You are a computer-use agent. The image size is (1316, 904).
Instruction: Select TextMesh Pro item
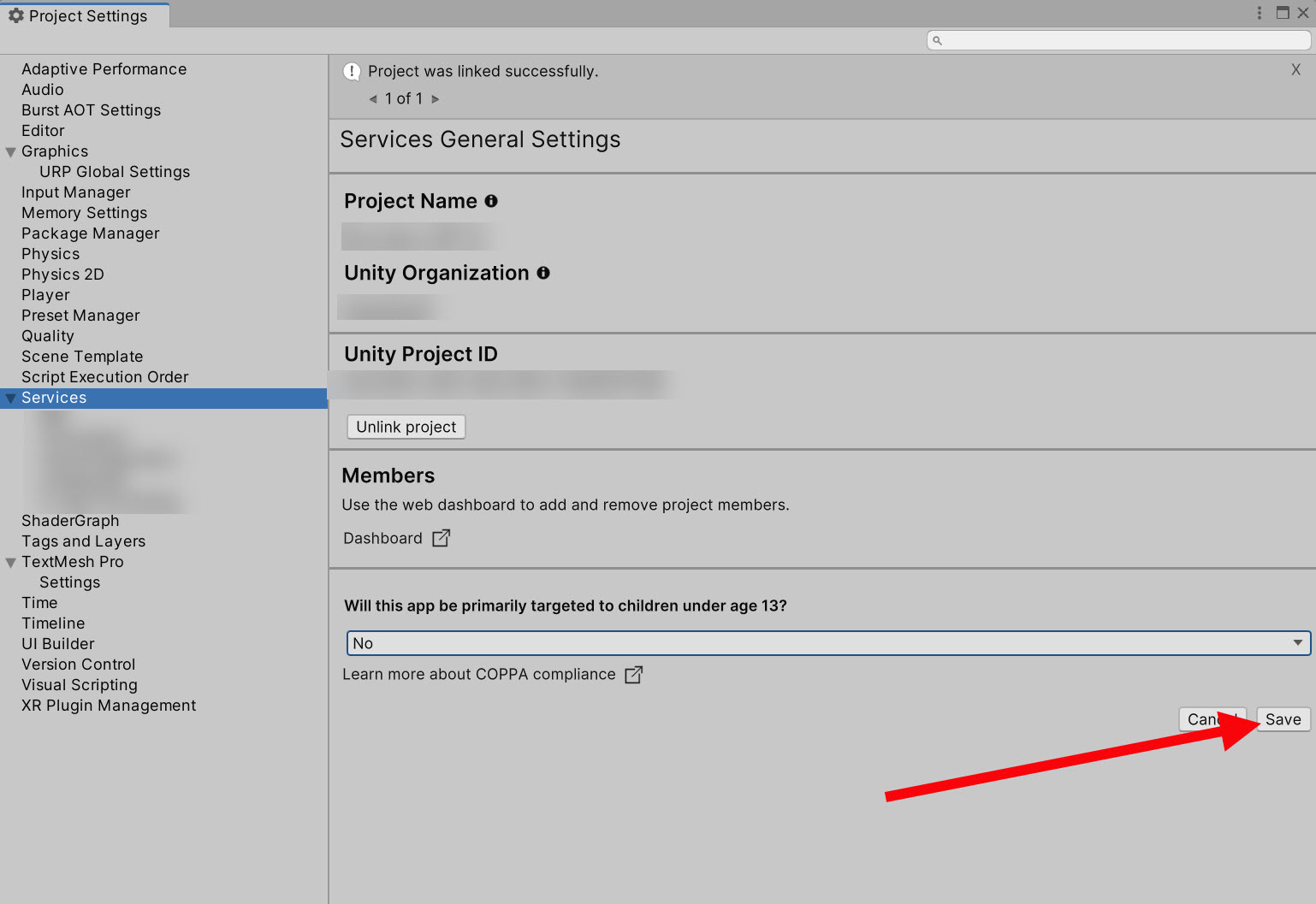click(x=73, y=562)
